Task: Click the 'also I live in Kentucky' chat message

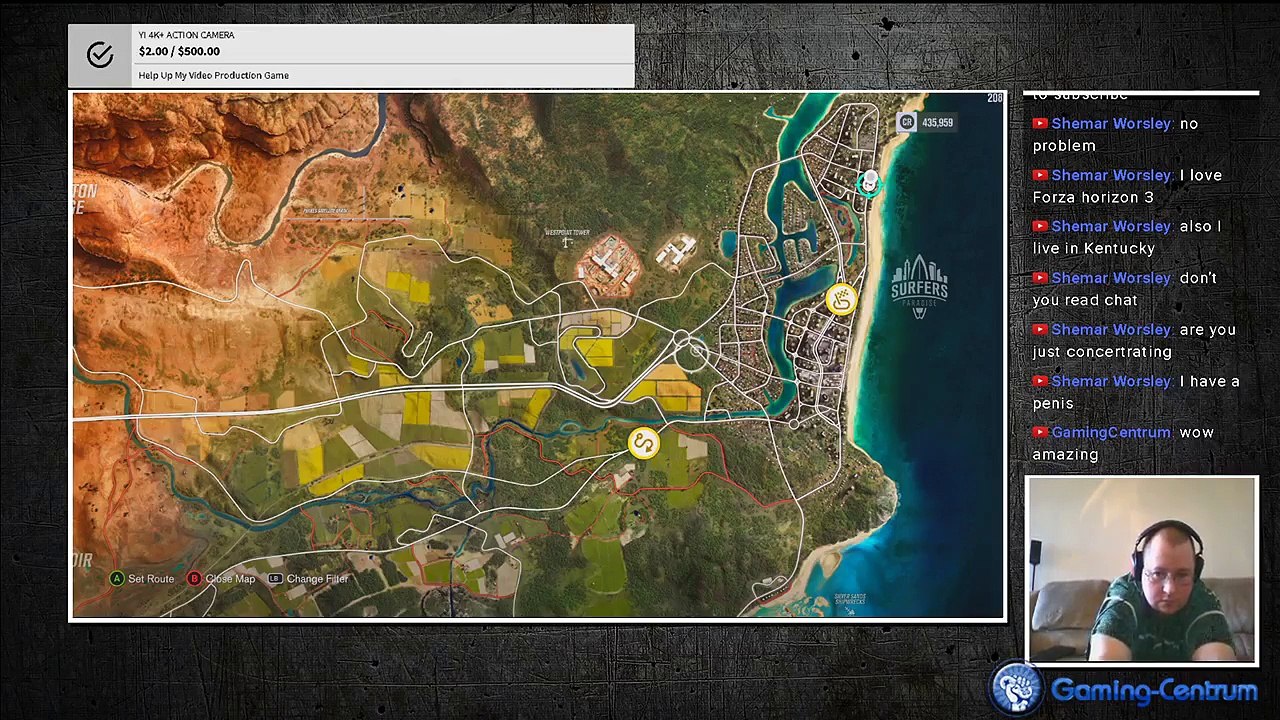Action: (x=1127, y=237)
